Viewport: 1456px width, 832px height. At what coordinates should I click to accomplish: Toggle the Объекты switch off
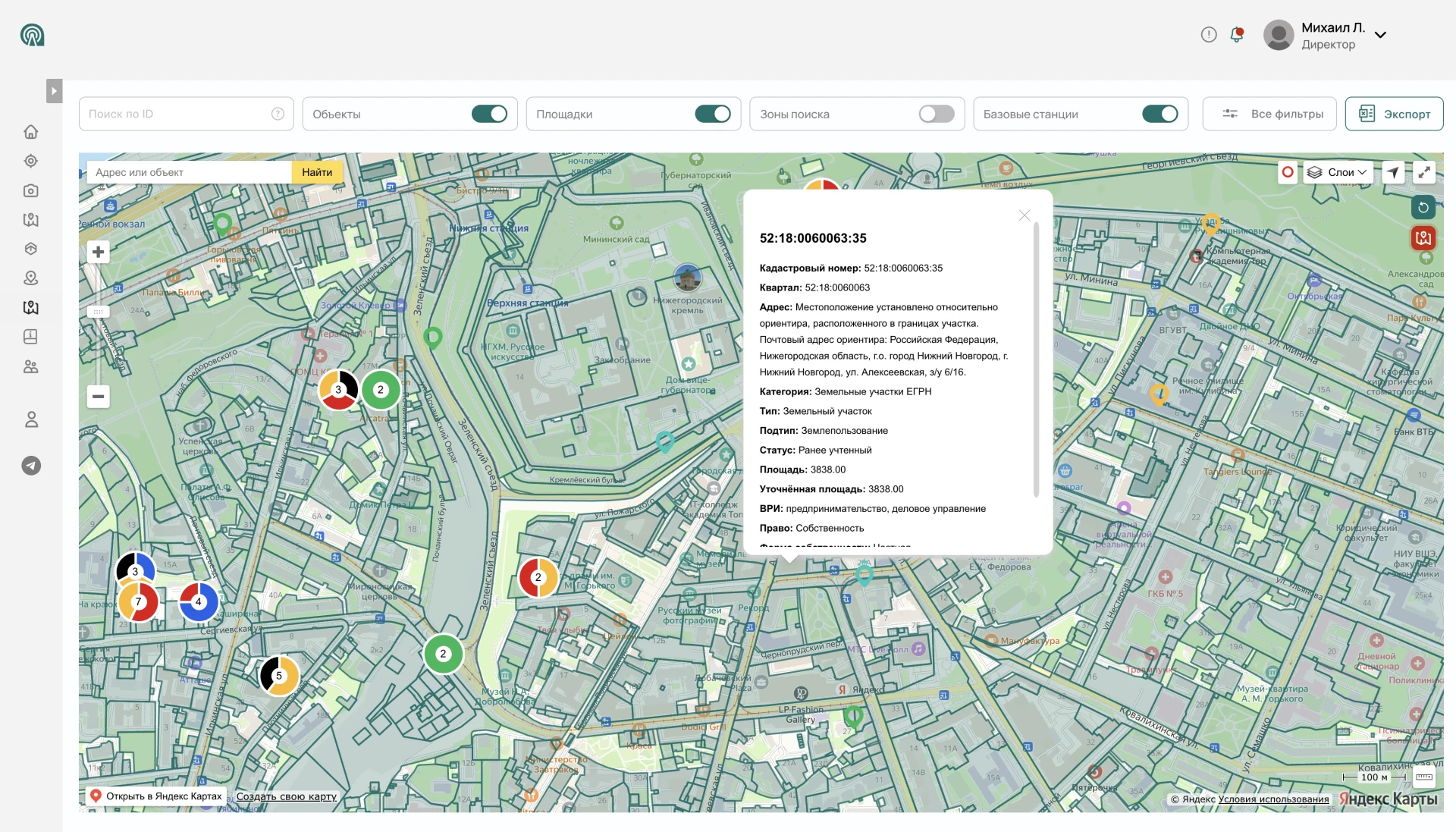tap(489, 114)
